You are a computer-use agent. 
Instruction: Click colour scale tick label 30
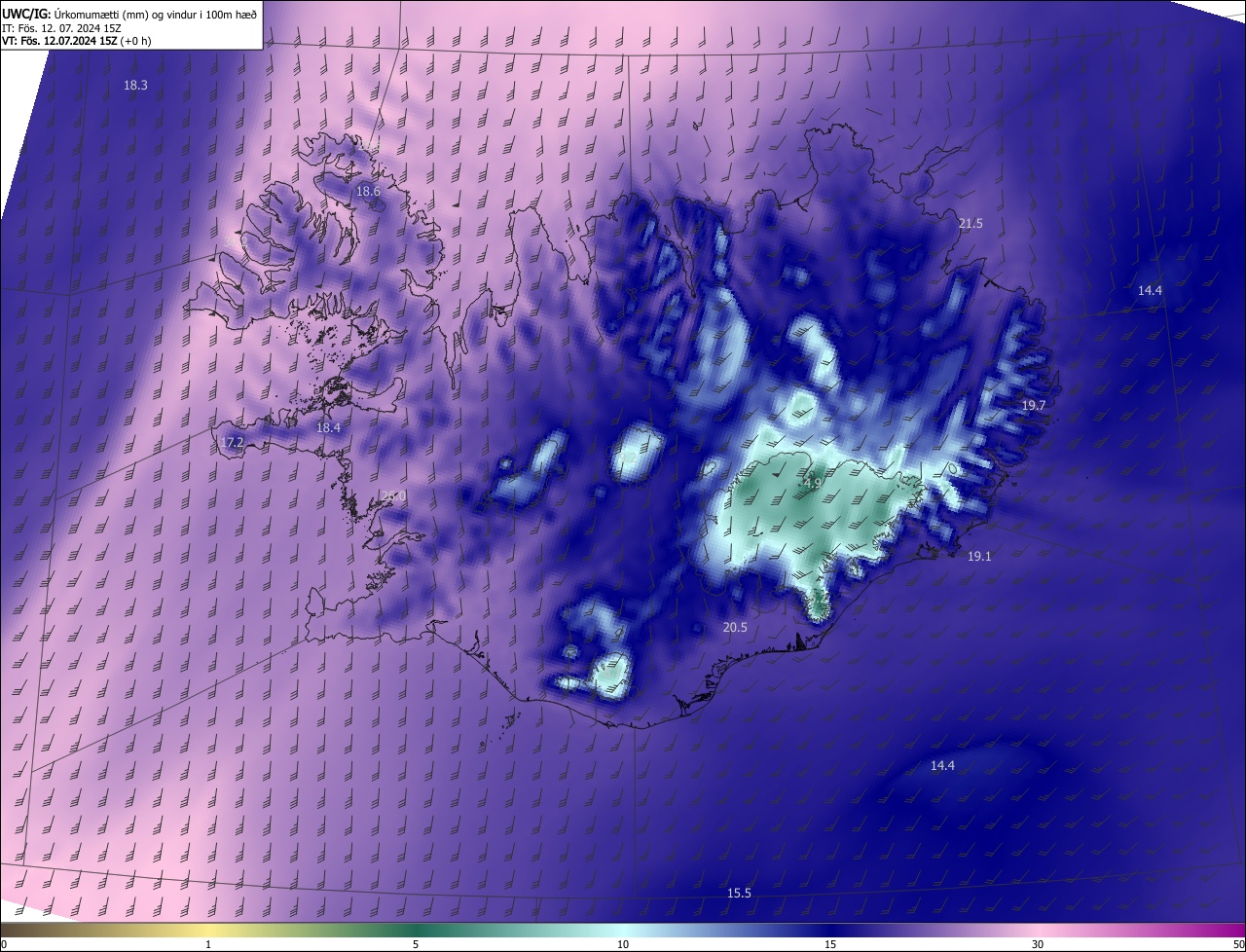(x=1038, y=944)
